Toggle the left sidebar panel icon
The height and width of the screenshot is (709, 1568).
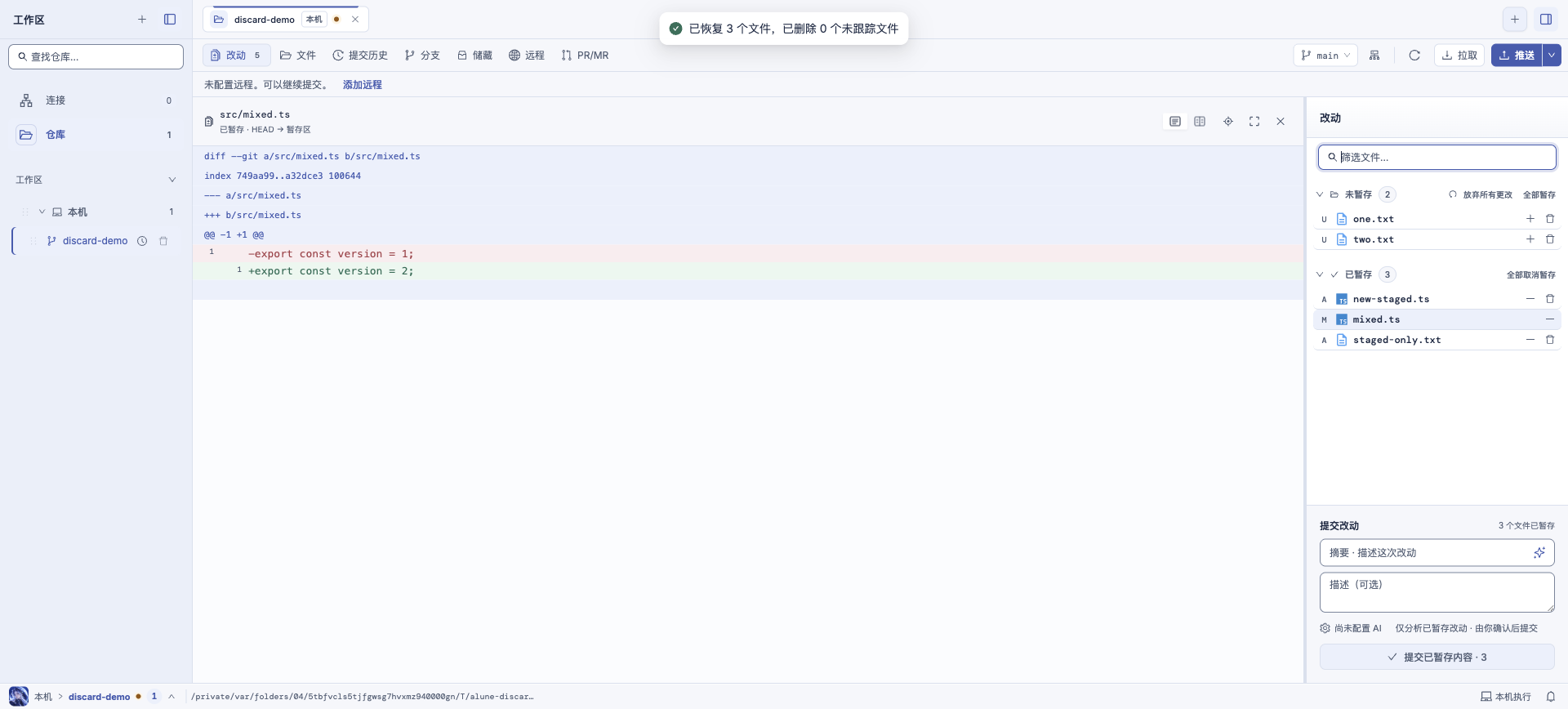click(x=170, y=20)
